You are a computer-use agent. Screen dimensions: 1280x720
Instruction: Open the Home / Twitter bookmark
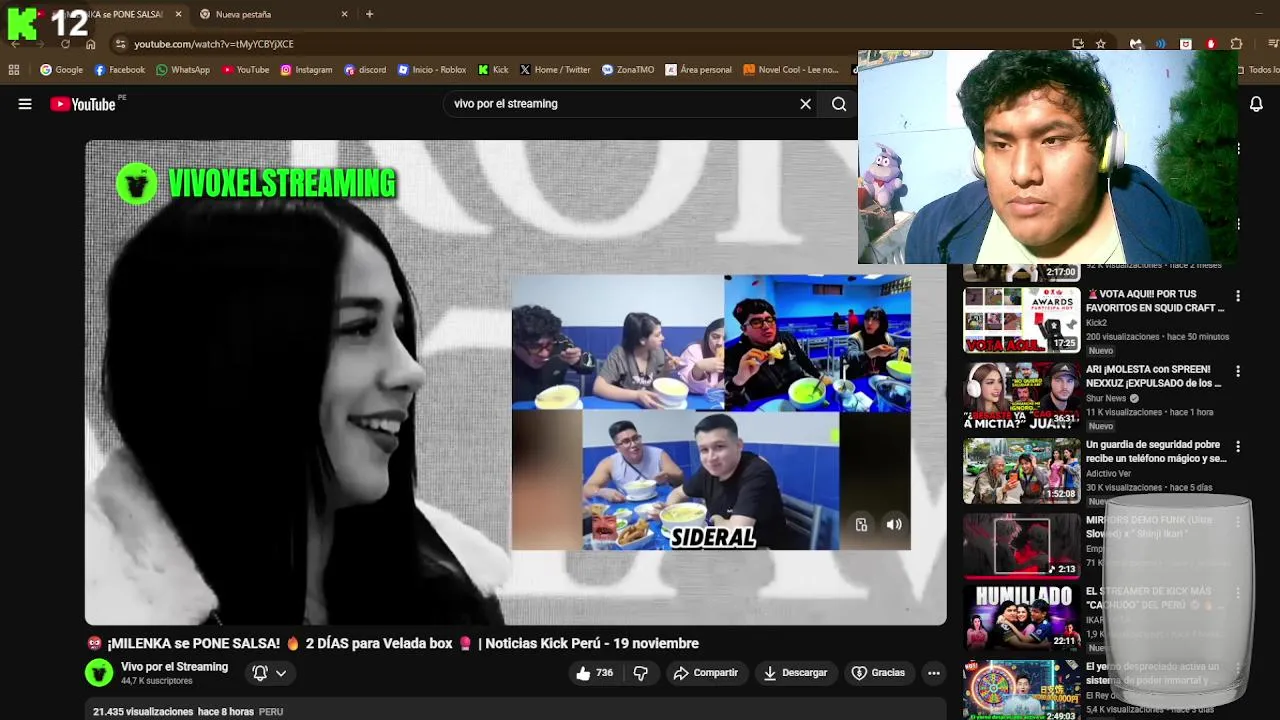pos(555,70)
